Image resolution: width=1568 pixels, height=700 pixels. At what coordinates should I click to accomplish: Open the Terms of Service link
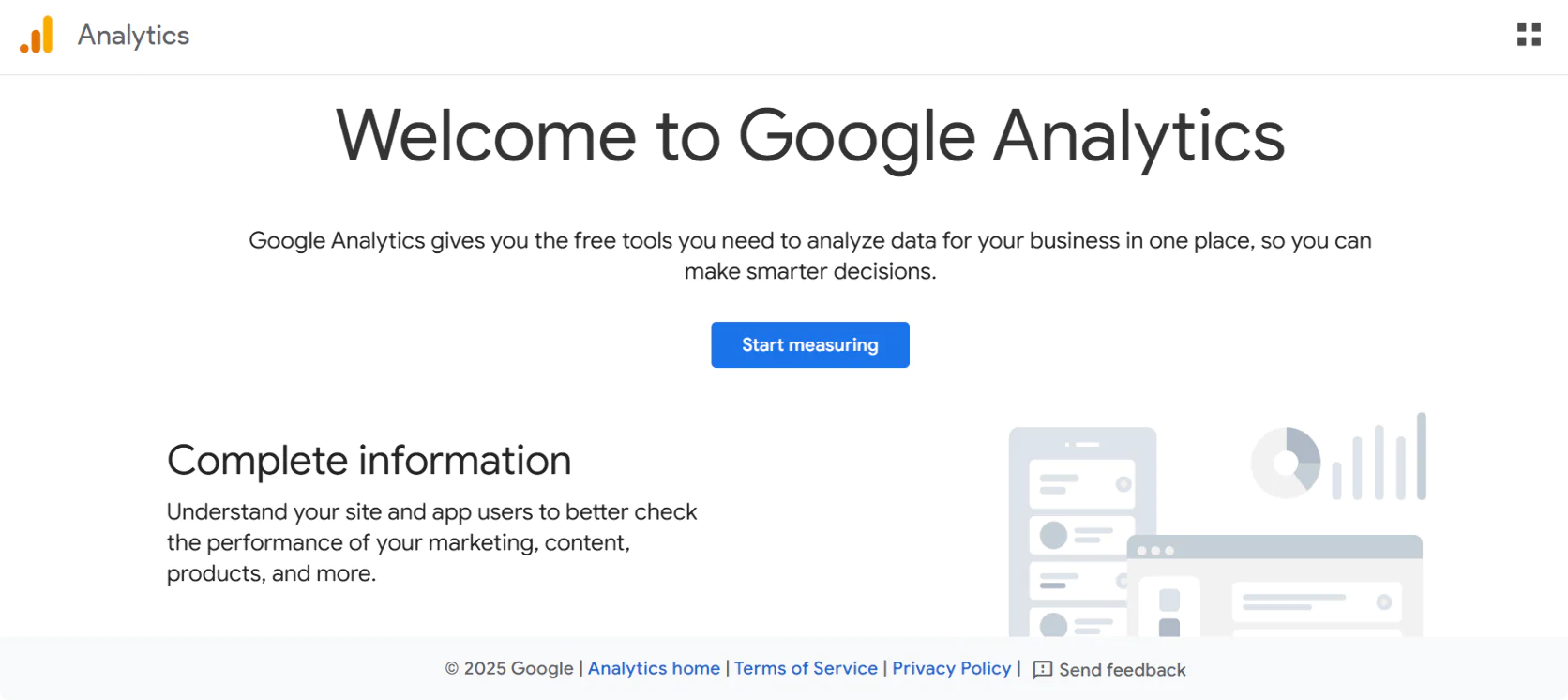pos(806,668)
